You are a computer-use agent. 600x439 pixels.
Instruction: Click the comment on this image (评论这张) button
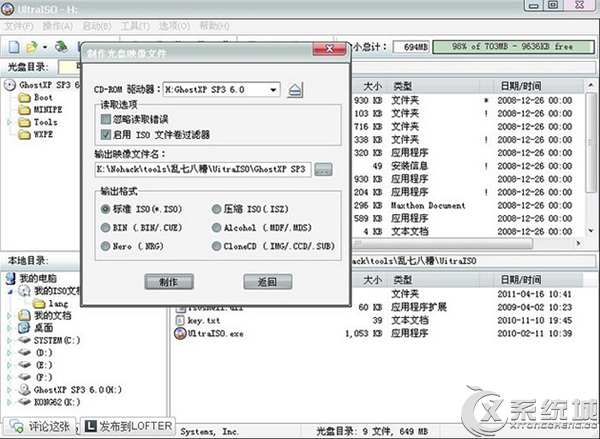40,426
